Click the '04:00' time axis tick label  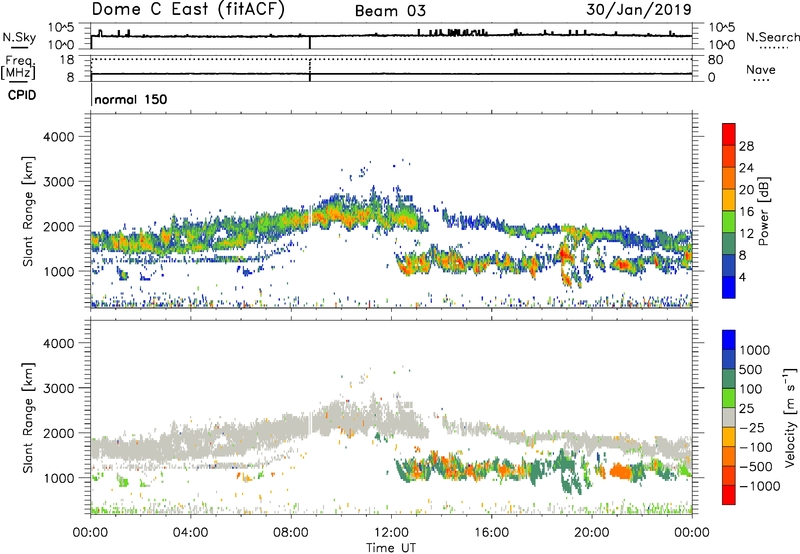(190, 533)
